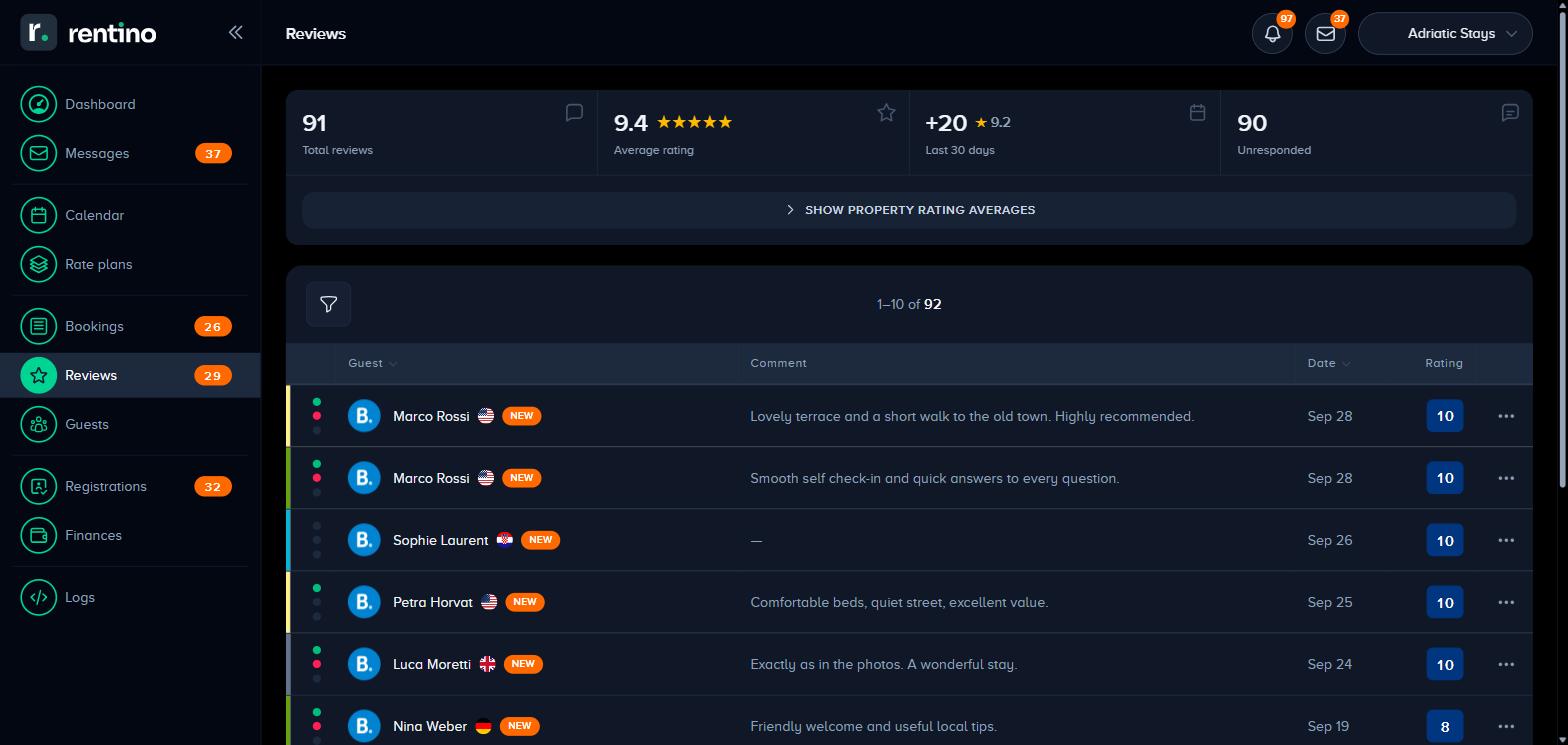This screenshot has width=1568, height=745.
Task: Click calendar icon on Last 30 days card
Action: click(1197, 112)
